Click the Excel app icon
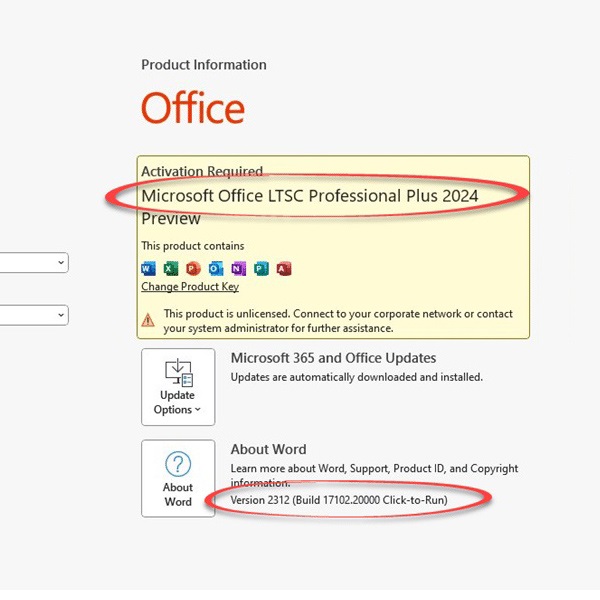This screenshot has width=600, height=600. [x=171, y=269]
